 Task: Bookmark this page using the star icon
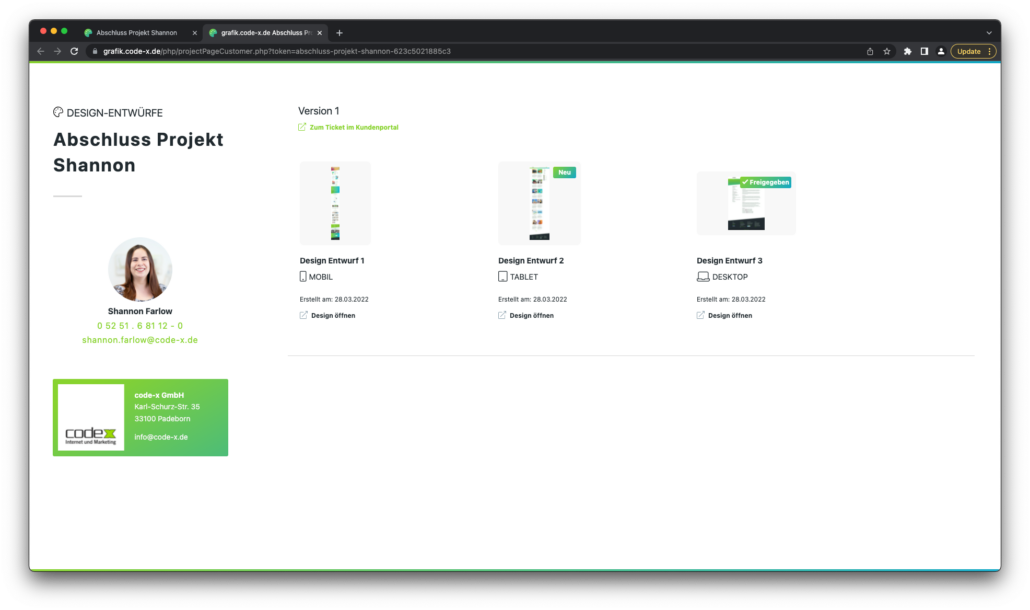[886, 51]
